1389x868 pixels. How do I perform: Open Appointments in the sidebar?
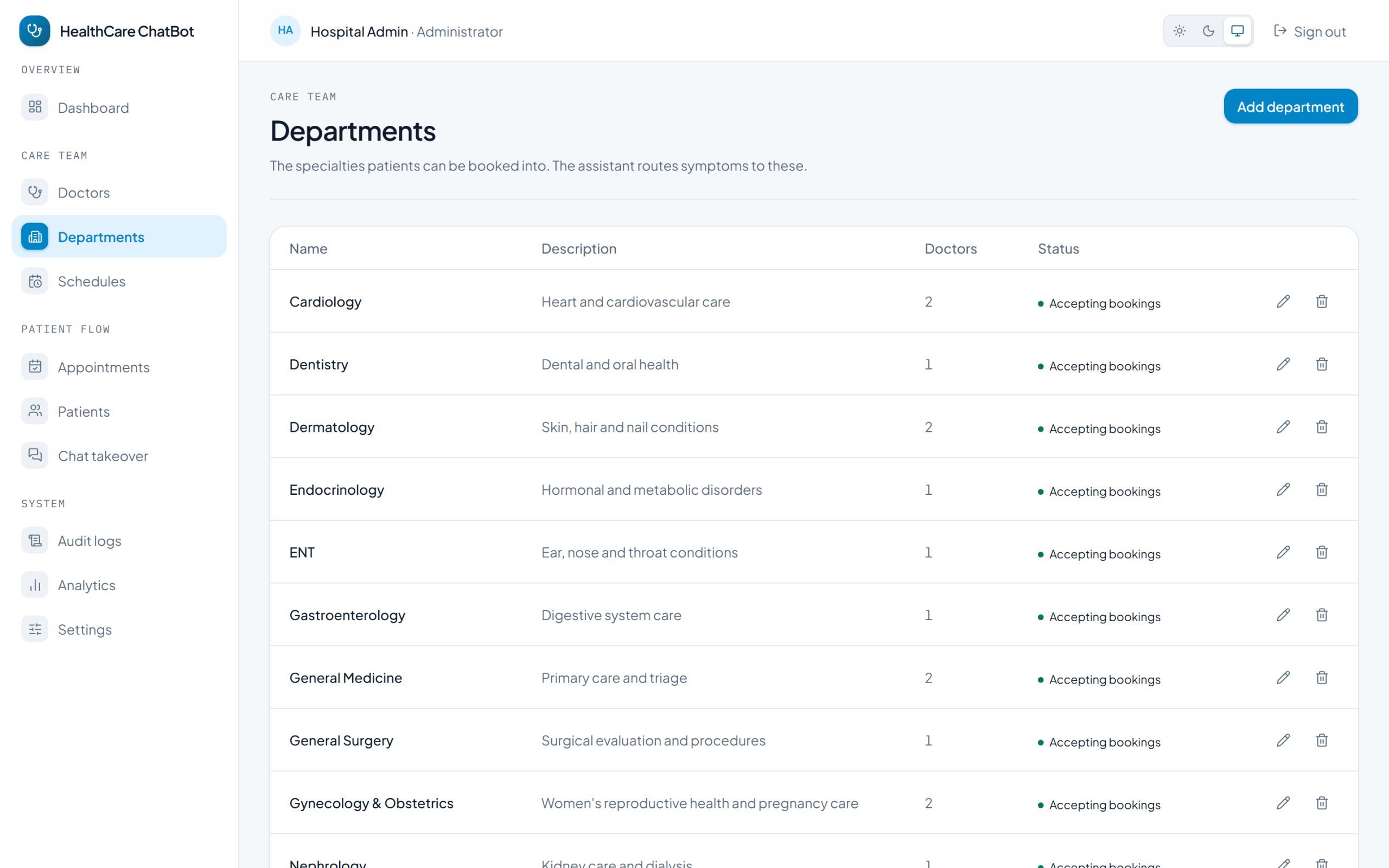click(x=119, y=367)
